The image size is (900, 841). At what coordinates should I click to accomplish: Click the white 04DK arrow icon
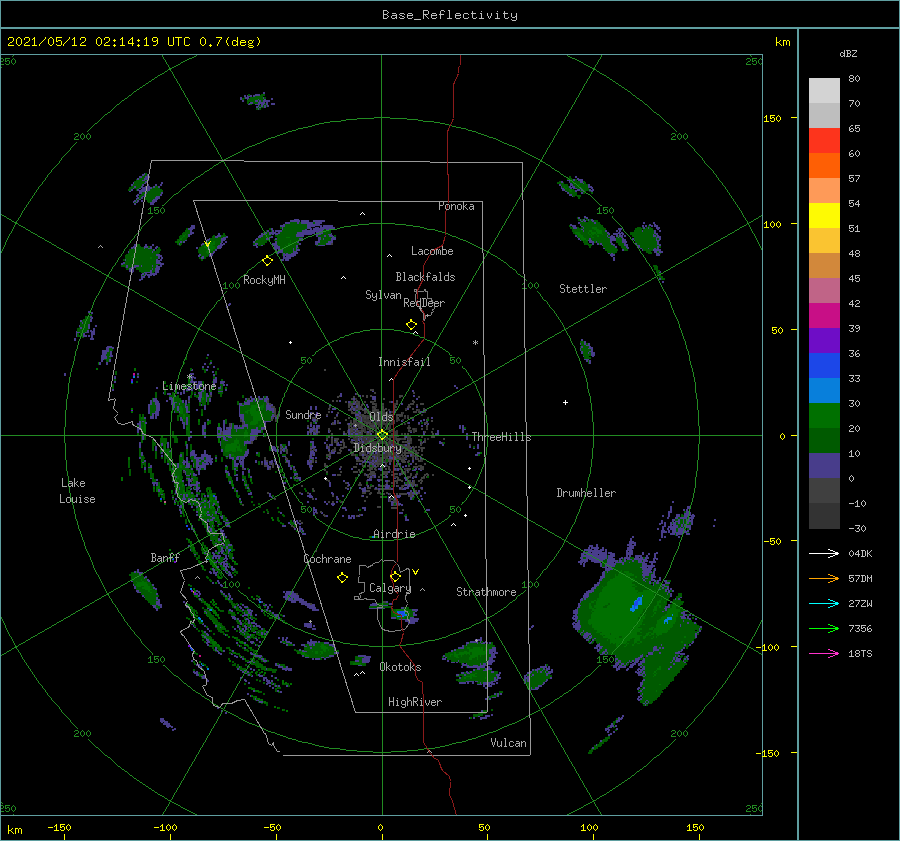824,553
